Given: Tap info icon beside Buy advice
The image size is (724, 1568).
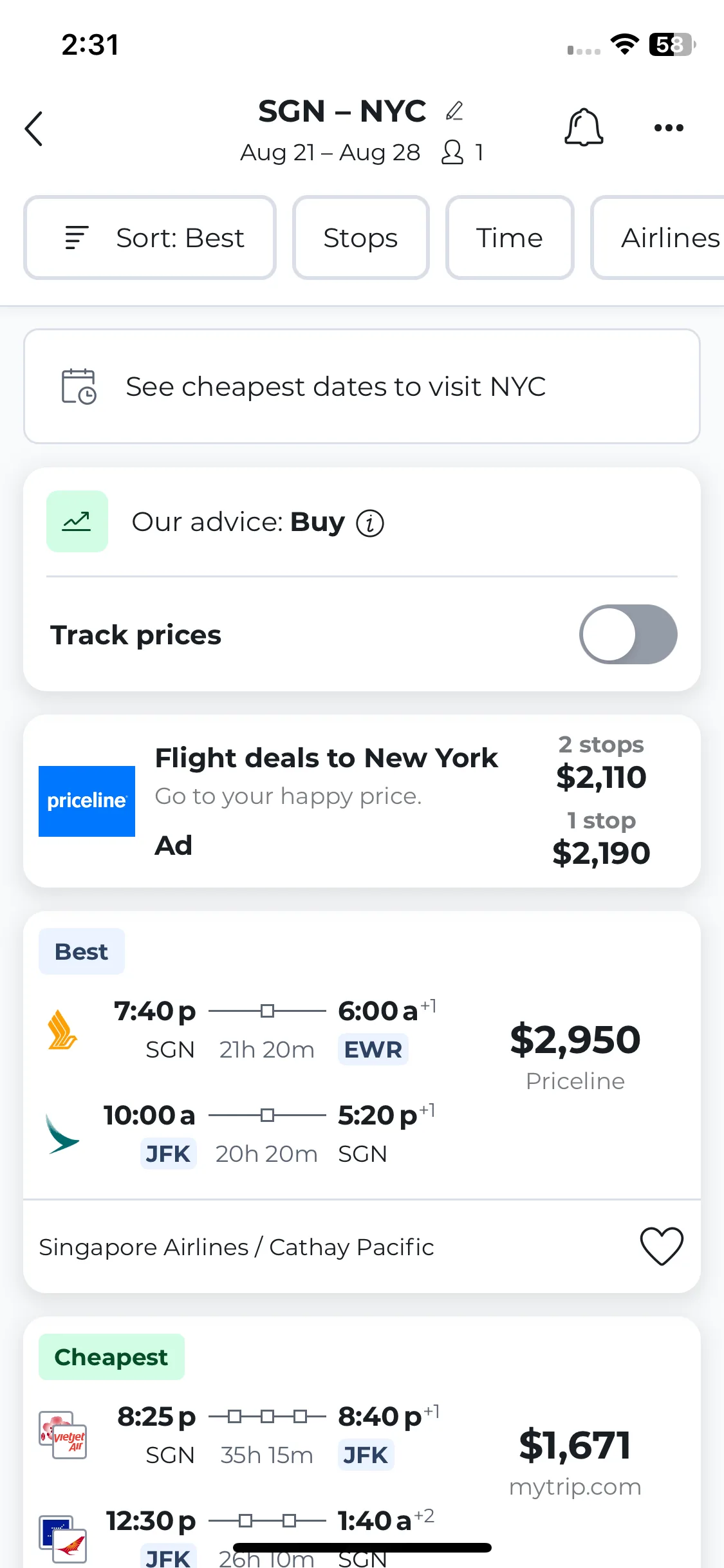Looking at the screenshot, I should tap(370, 523).
